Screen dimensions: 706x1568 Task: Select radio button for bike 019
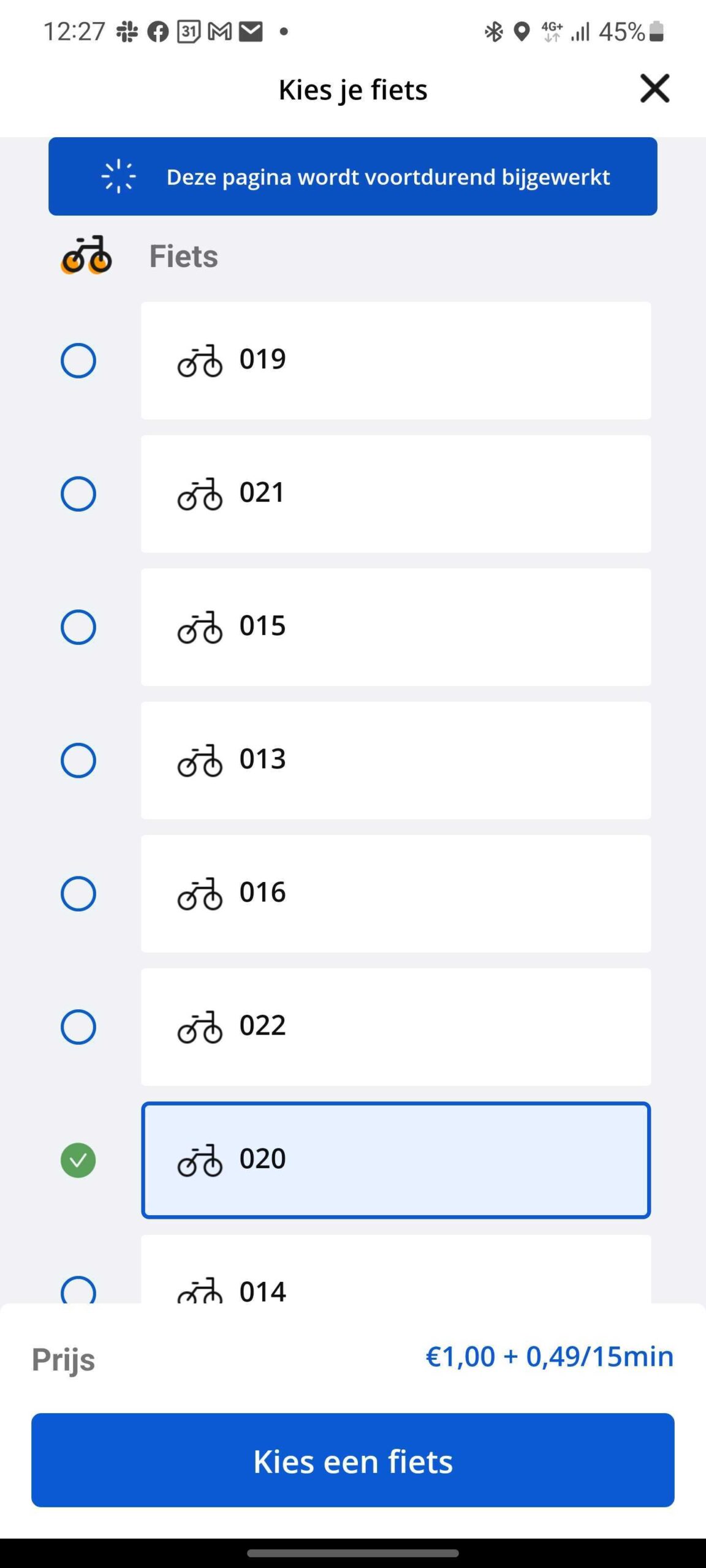pos(78,360)
